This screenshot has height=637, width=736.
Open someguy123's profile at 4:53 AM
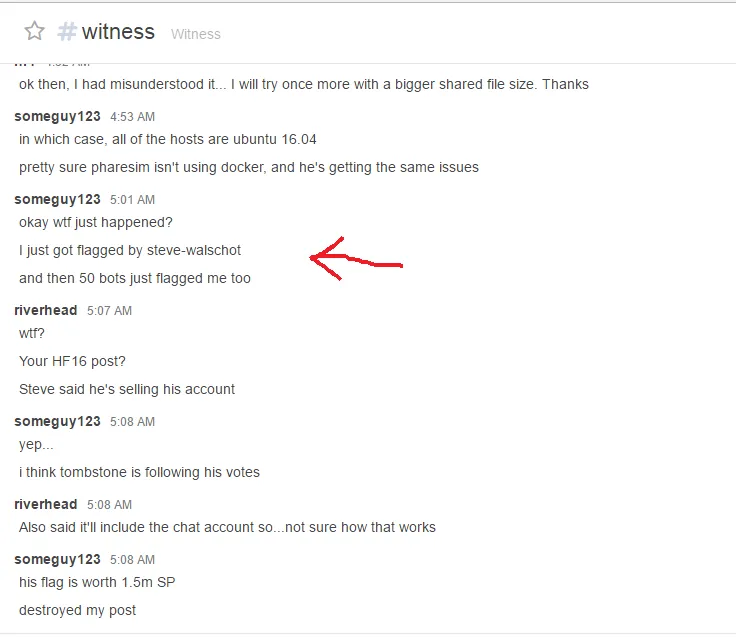(x=57, y=116)
